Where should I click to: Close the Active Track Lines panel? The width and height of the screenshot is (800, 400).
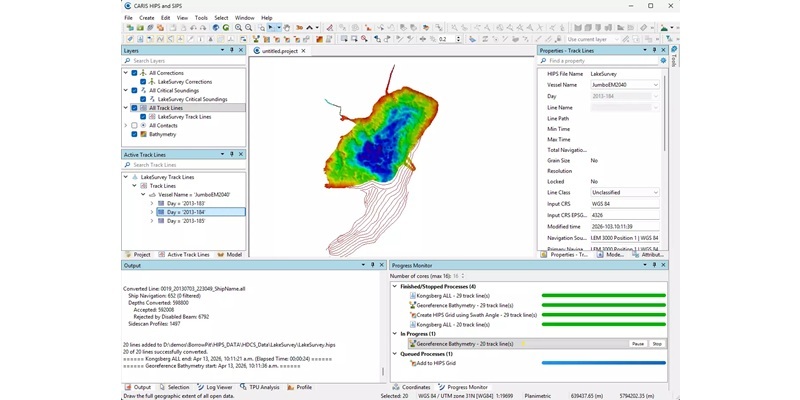(241, 154)
